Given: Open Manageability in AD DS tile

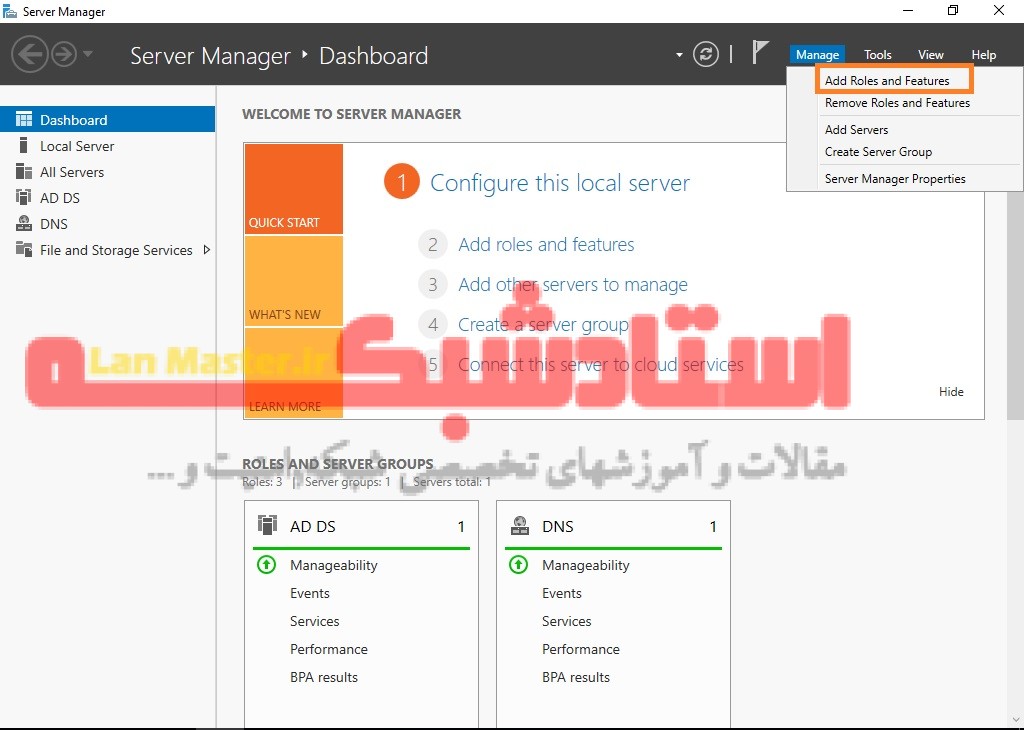Looking at the screenshot, I should point(334,565).
